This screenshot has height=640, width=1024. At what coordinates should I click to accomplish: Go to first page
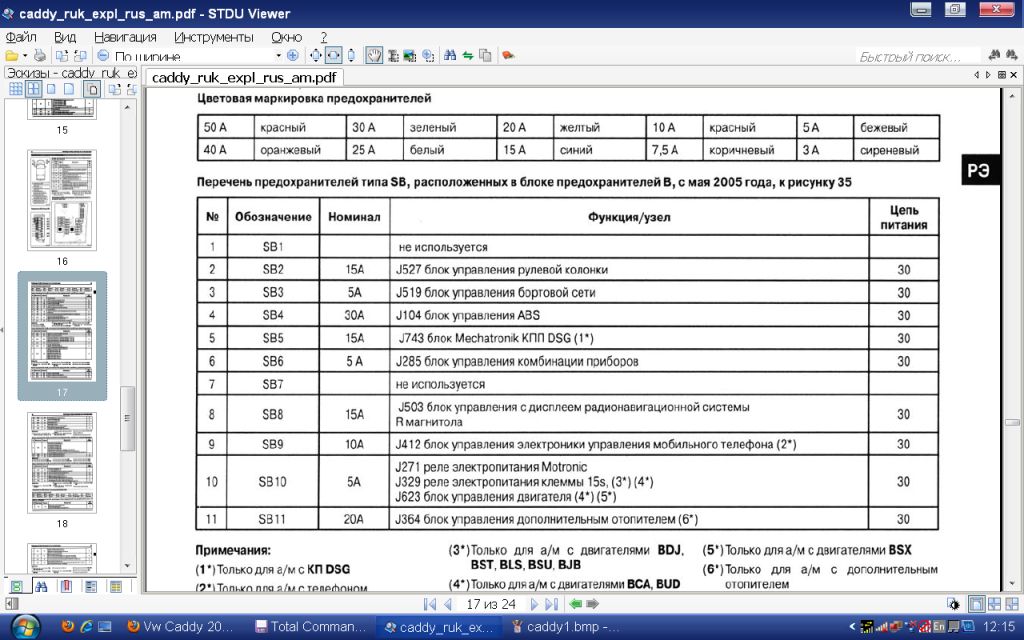(430, 604)
